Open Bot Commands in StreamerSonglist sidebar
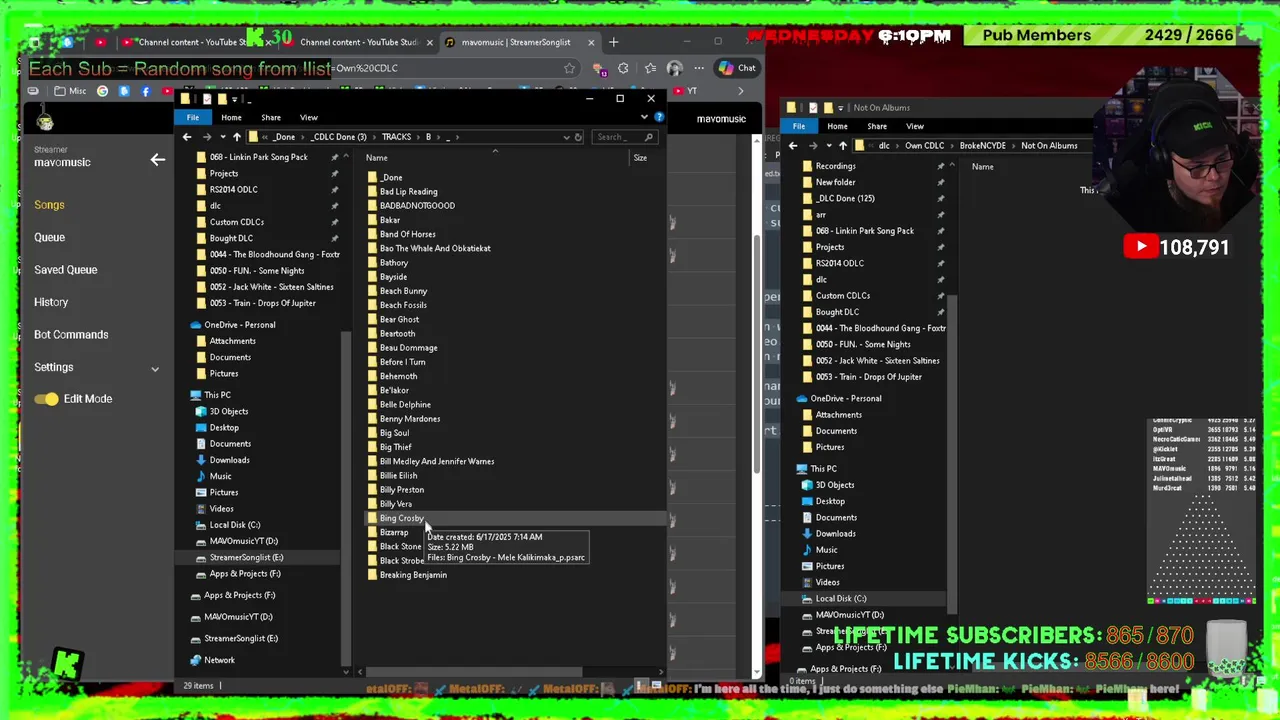The width and height of the screenshot is (1280, 720). 71,335
